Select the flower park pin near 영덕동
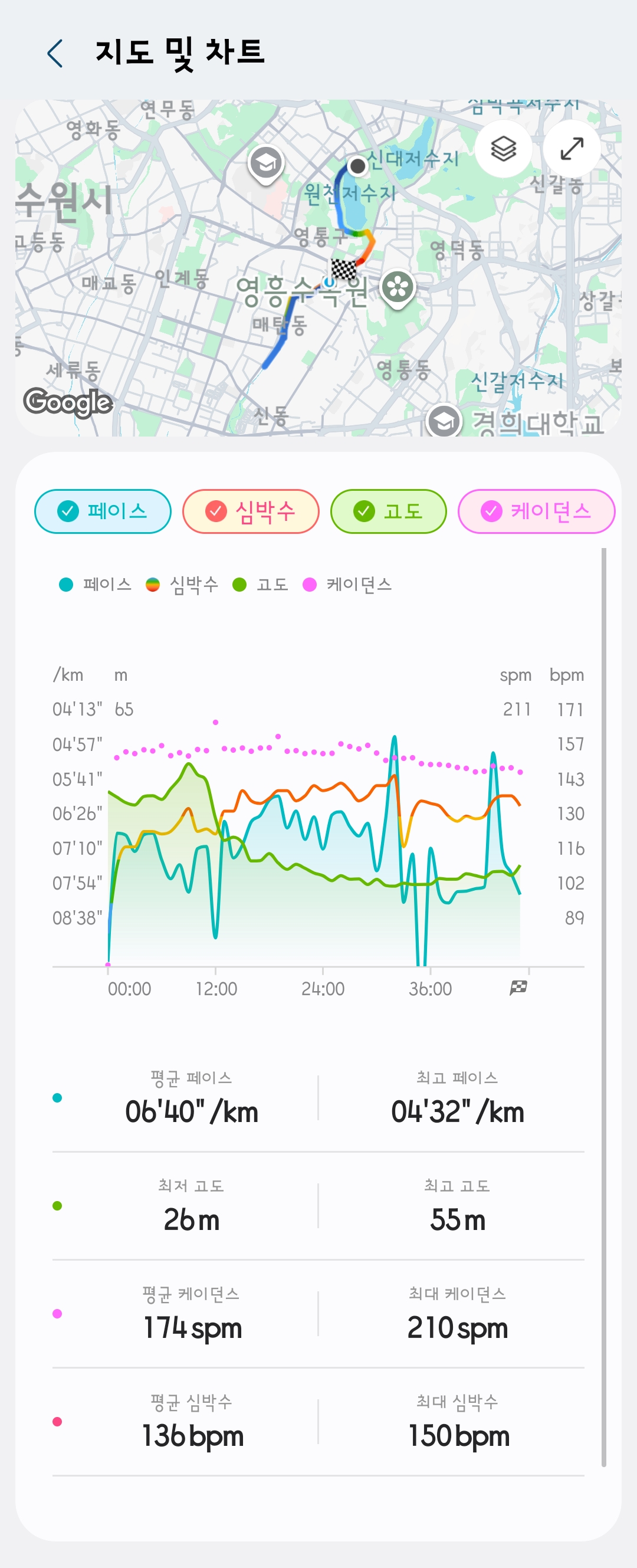637x1568 pixels. tap(398, 289)
